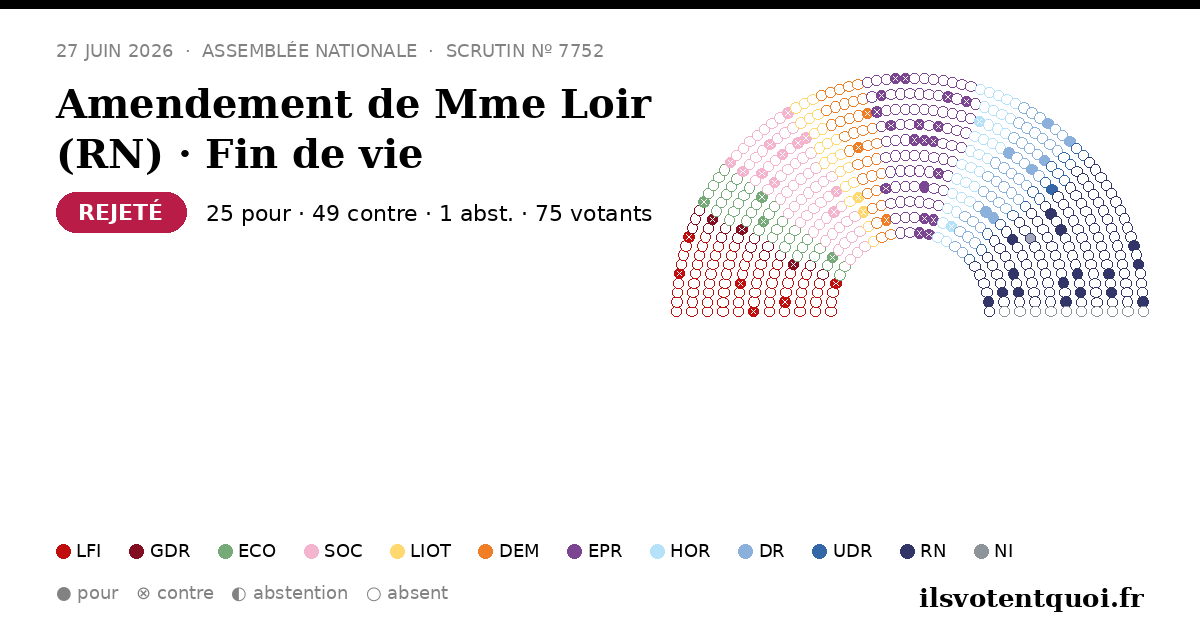Click the LIOT yellow legend dot

[x=397, y=551]
